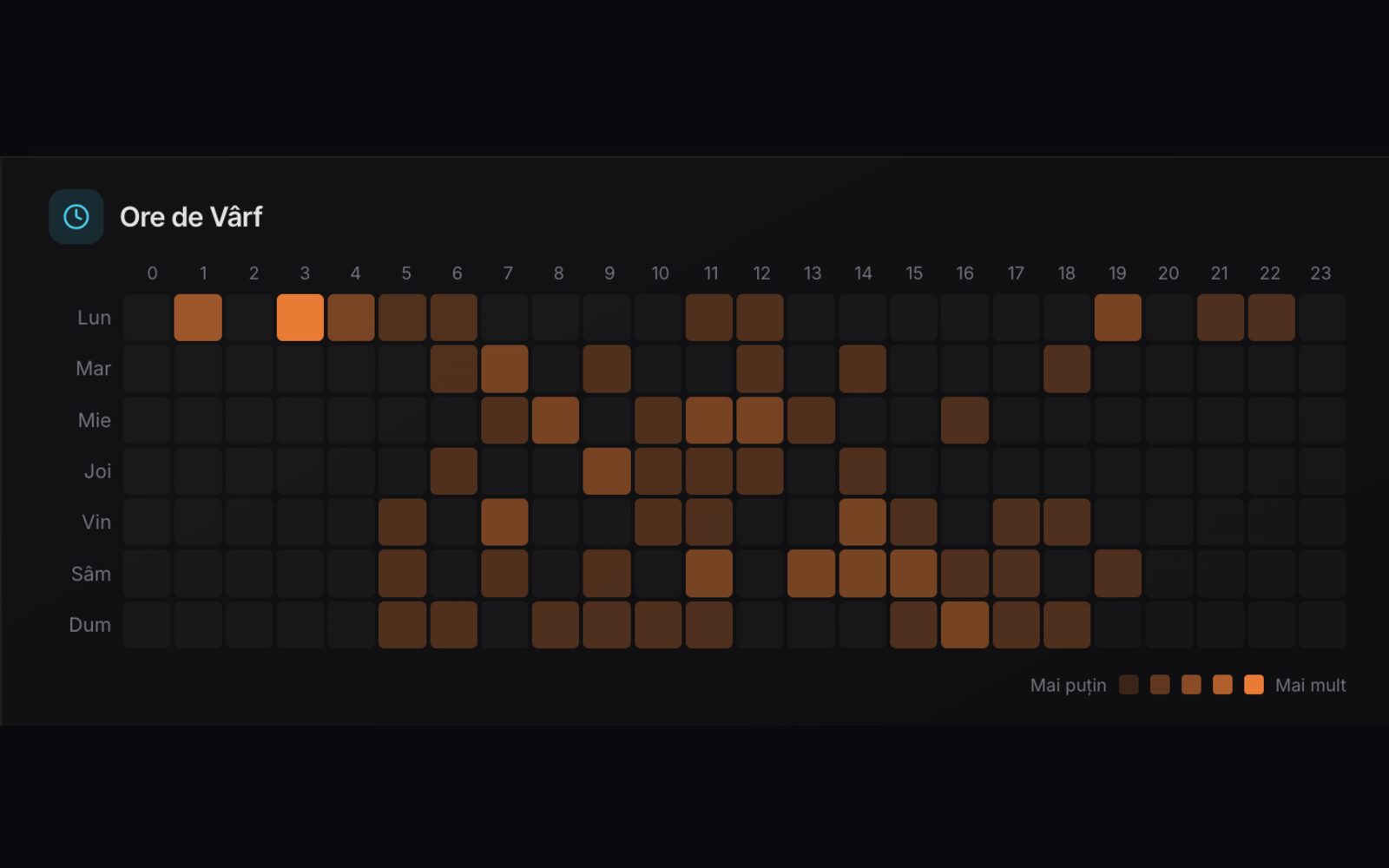Click the Sâm hour 13 heatmap cell

click(811, 574)
